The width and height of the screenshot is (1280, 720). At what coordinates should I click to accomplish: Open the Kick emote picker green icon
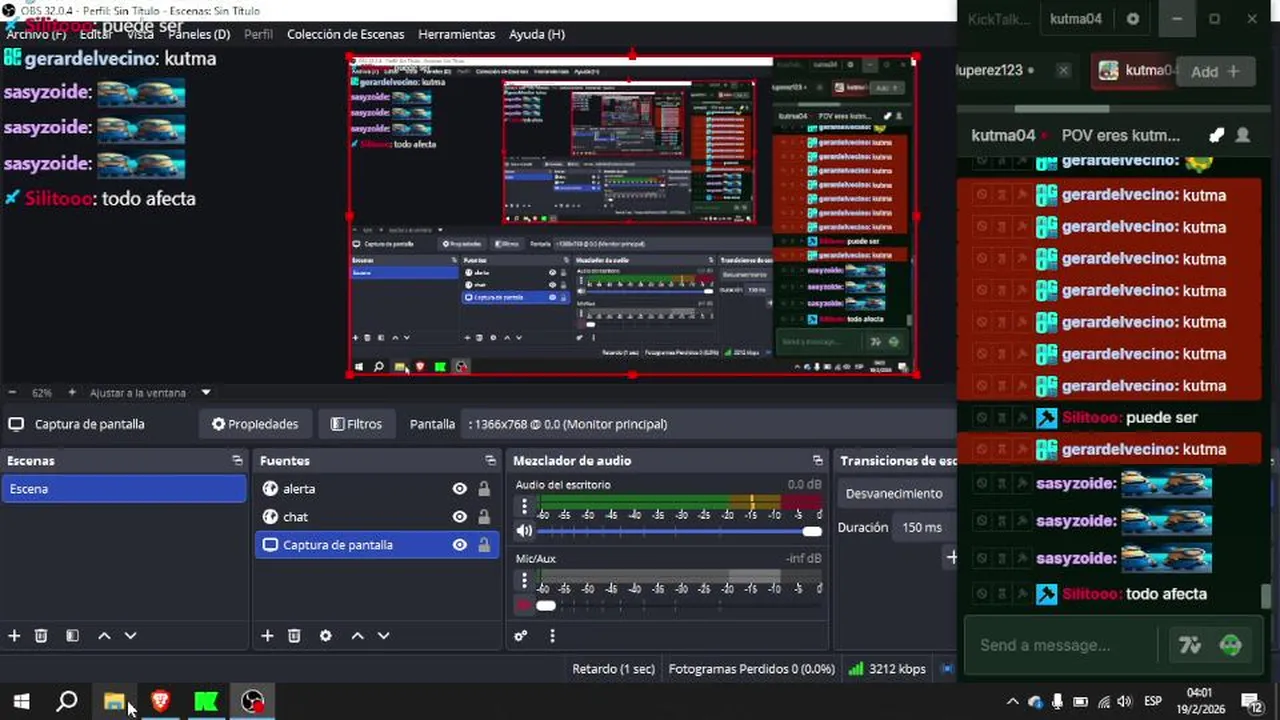(x=1231, y=645)
